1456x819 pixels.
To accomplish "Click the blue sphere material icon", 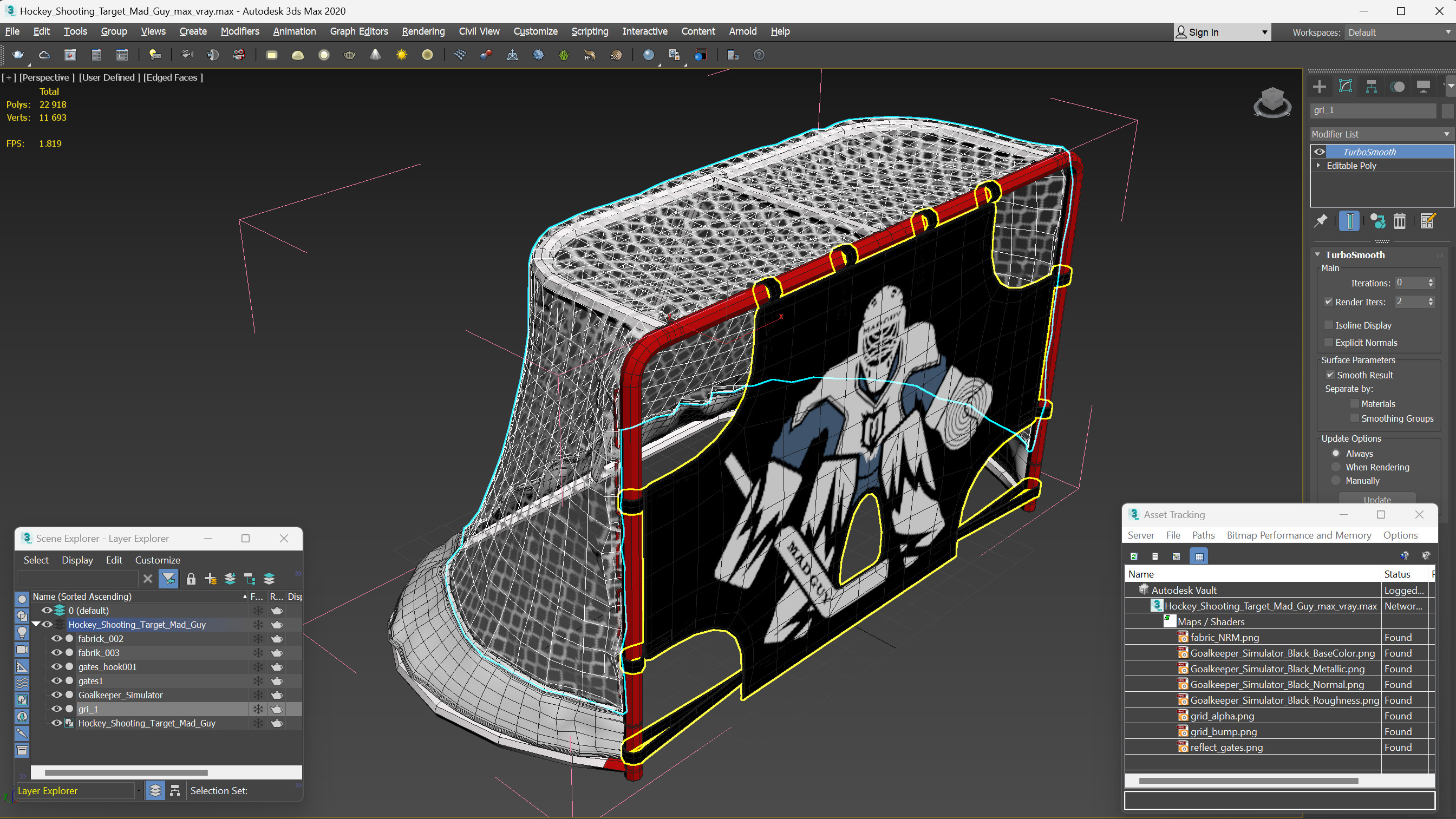I will (x=649, y=55).
